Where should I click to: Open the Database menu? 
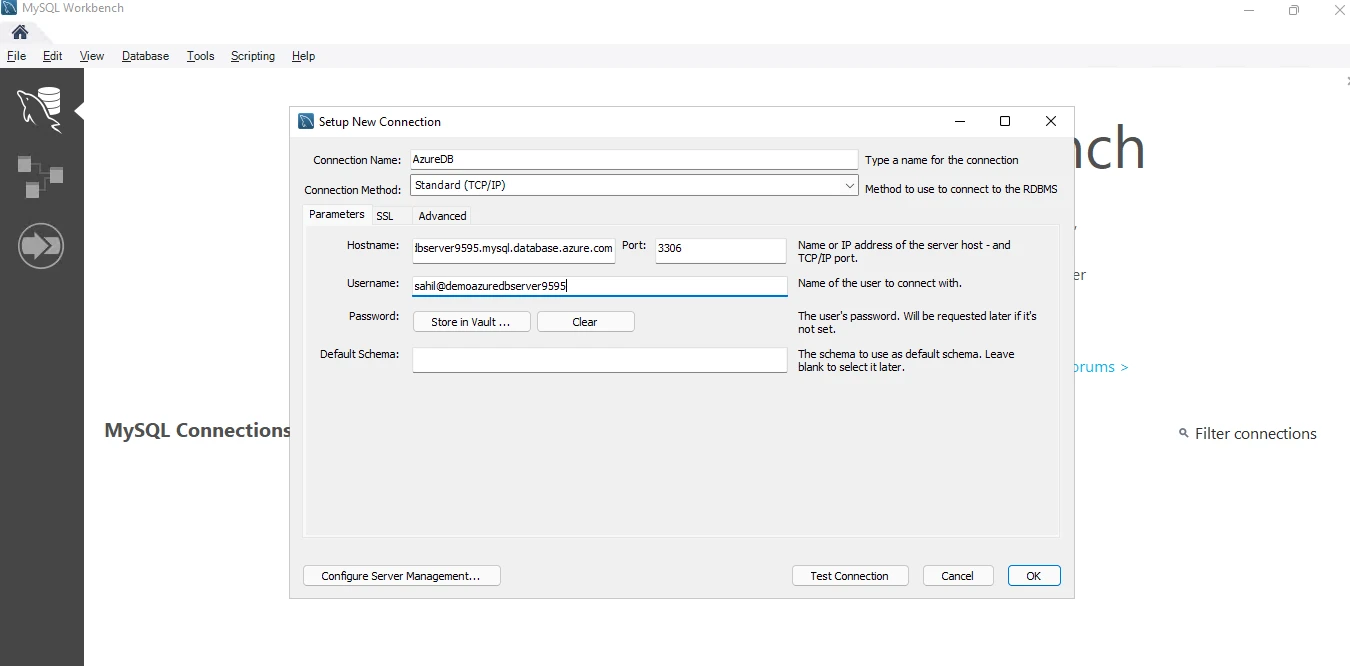click(145, 56)
